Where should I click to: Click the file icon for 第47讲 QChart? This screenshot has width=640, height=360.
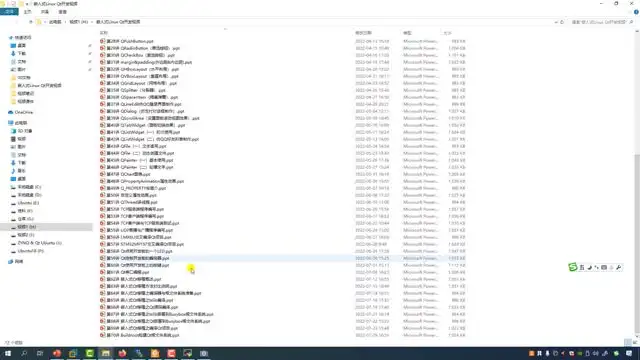[102, 174]
